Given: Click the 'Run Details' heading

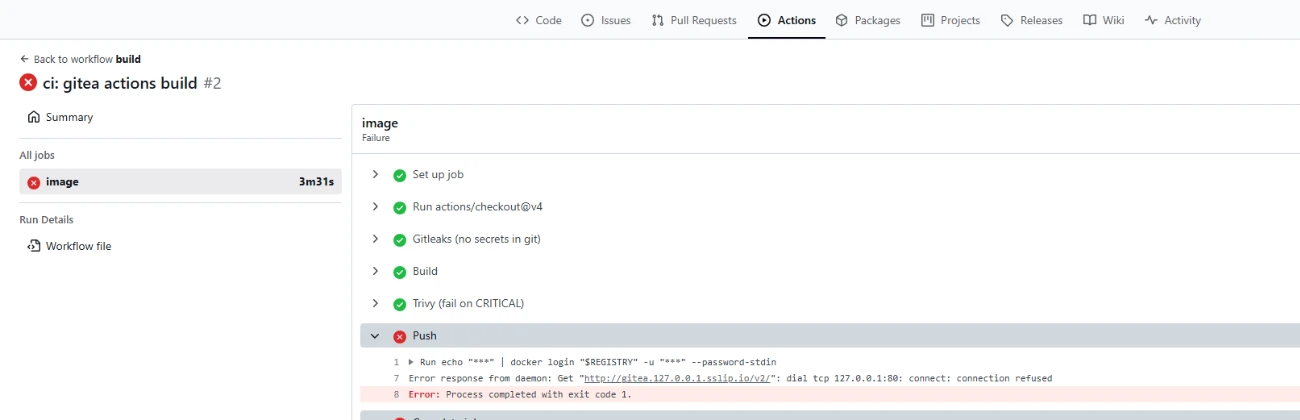Looking at the screenshot, I should click(46, 220).
